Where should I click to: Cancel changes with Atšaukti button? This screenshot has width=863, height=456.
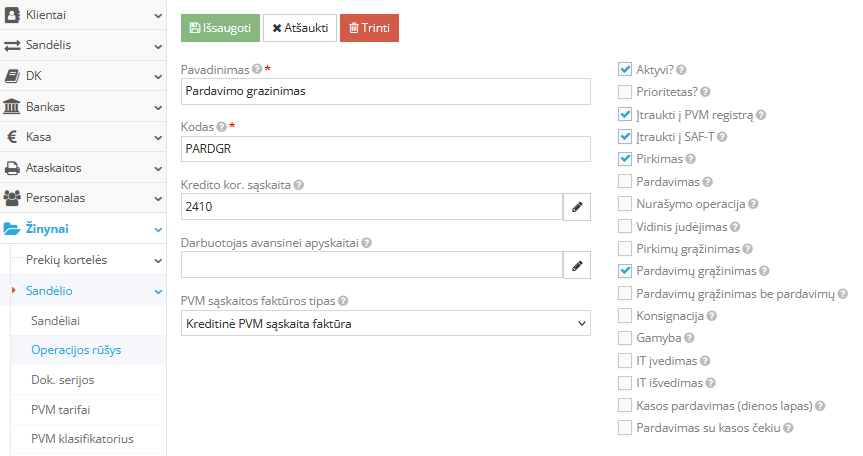click(x=300, y=28)
